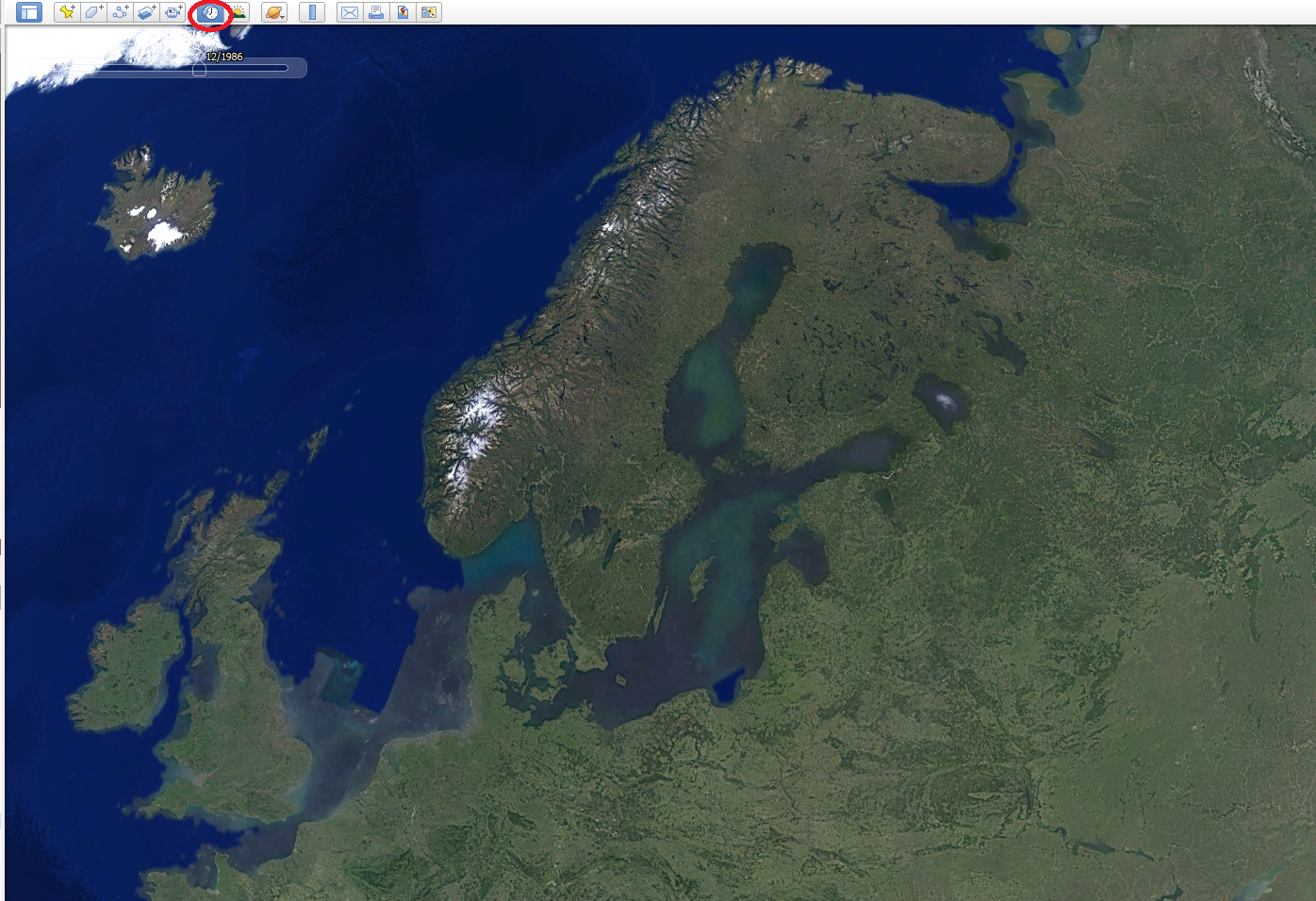This screenshot has height=901, width=1316.
Task: Add an image overlay
Action: click(146, 12)
